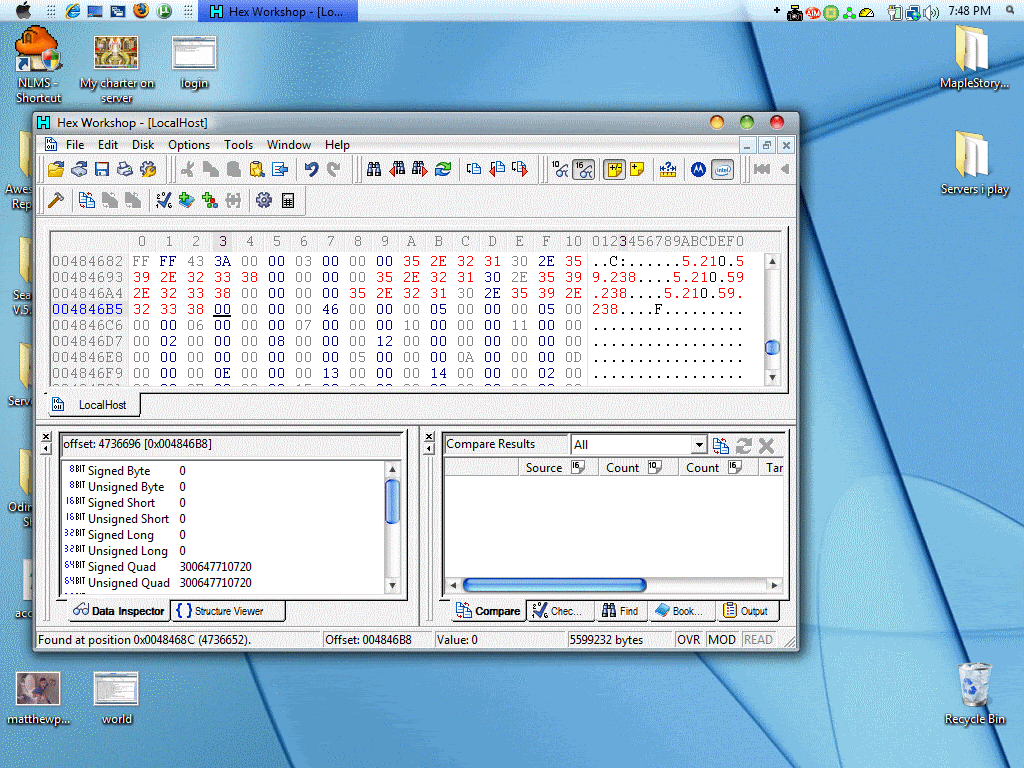Switch to the Bookmarks tab
Viewport: 1024px width, 768px height.
tap(681, 611)
